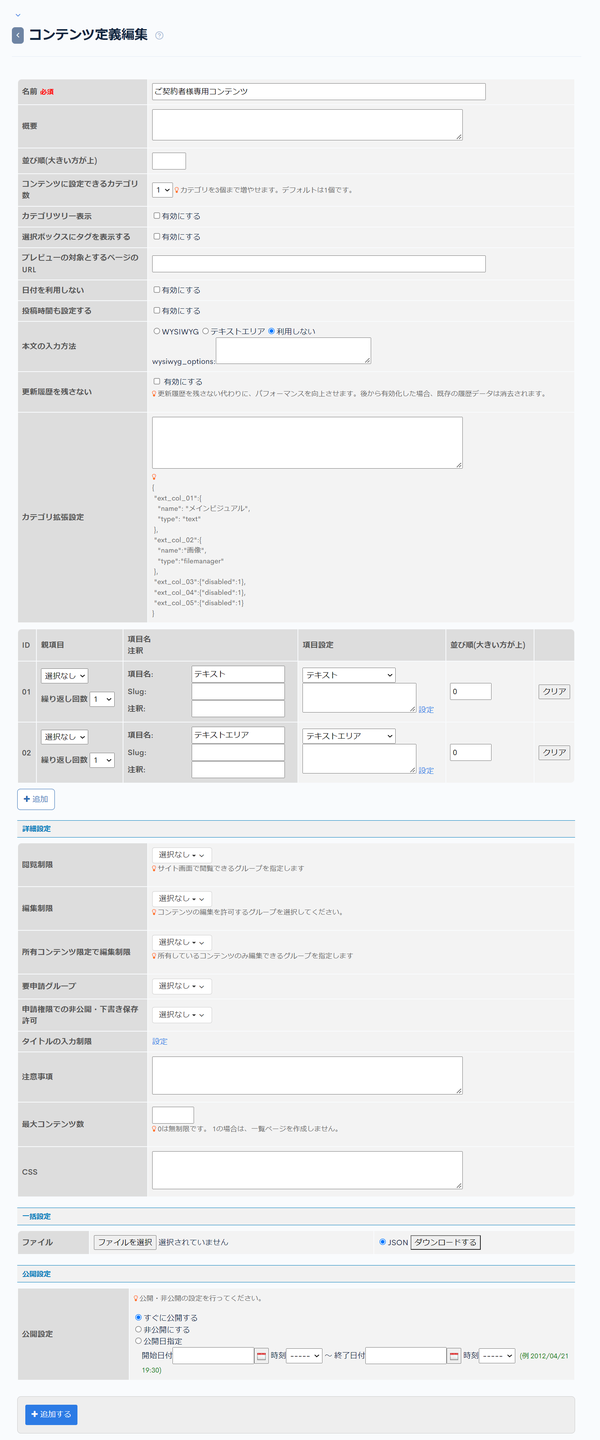Select すぐに公開する radio option

coord(139,1318)
